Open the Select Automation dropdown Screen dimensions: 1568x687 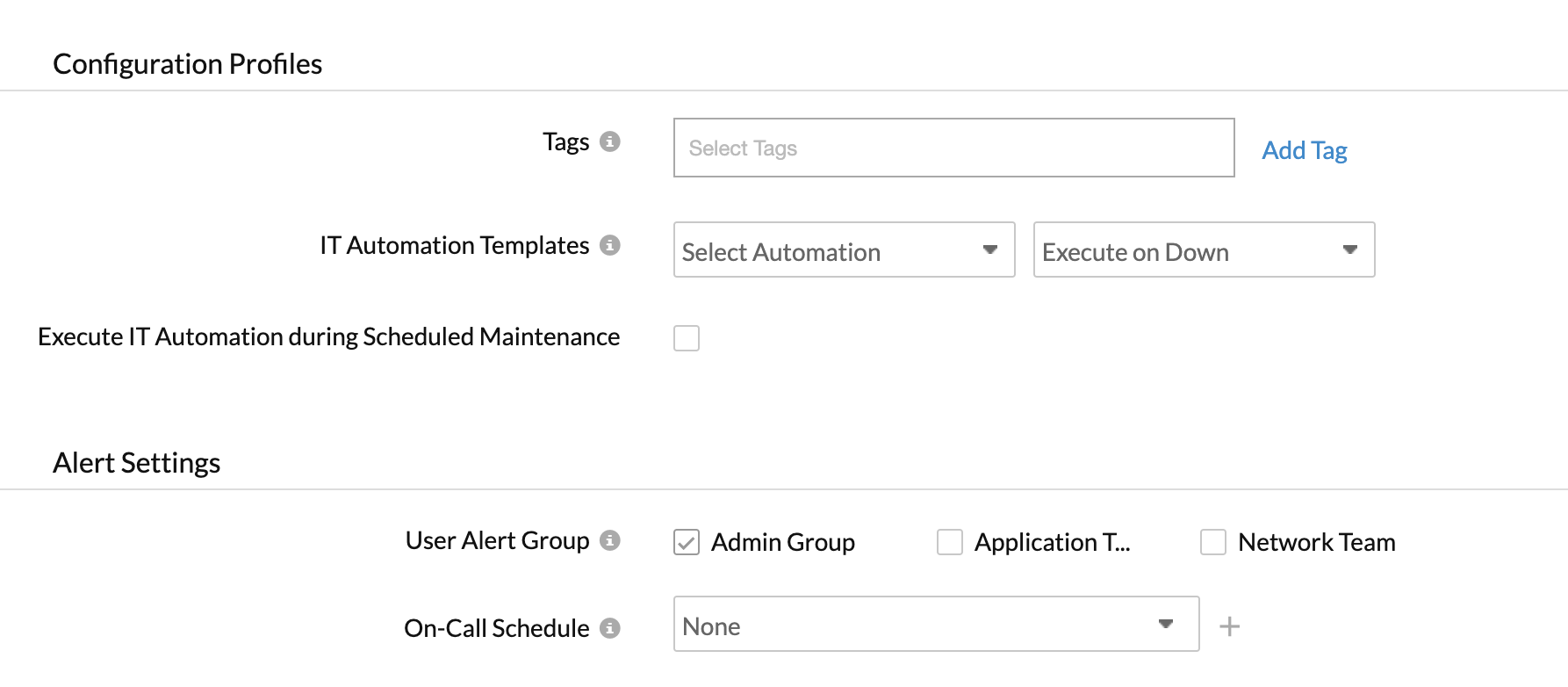(844, 250)
